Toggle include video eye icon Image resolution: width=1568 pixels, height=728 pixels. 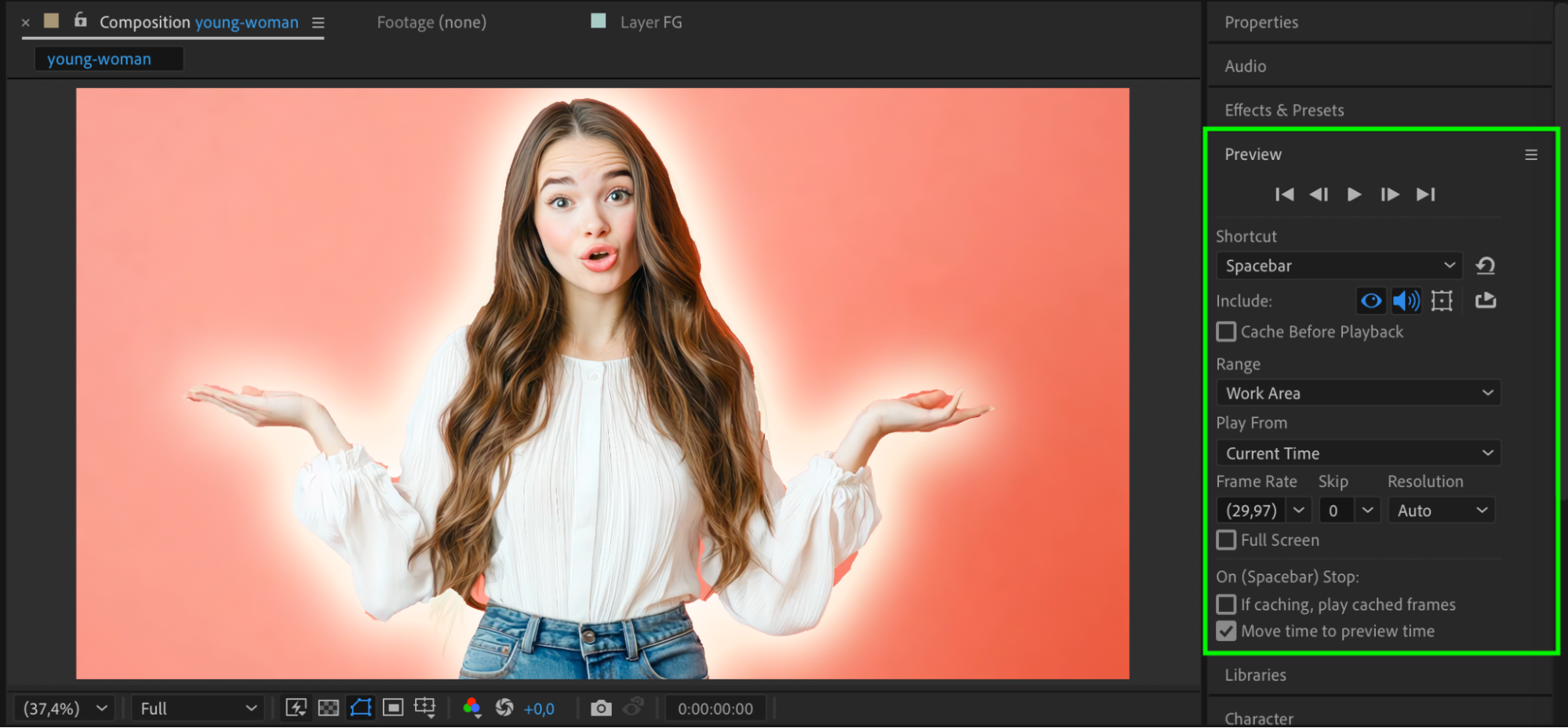pos(1371,300)
